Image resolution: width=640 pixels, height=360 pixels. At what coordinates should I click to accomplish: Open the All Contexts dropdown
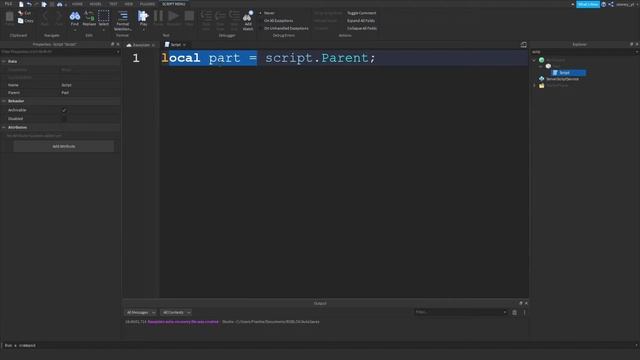coord(176,312)
